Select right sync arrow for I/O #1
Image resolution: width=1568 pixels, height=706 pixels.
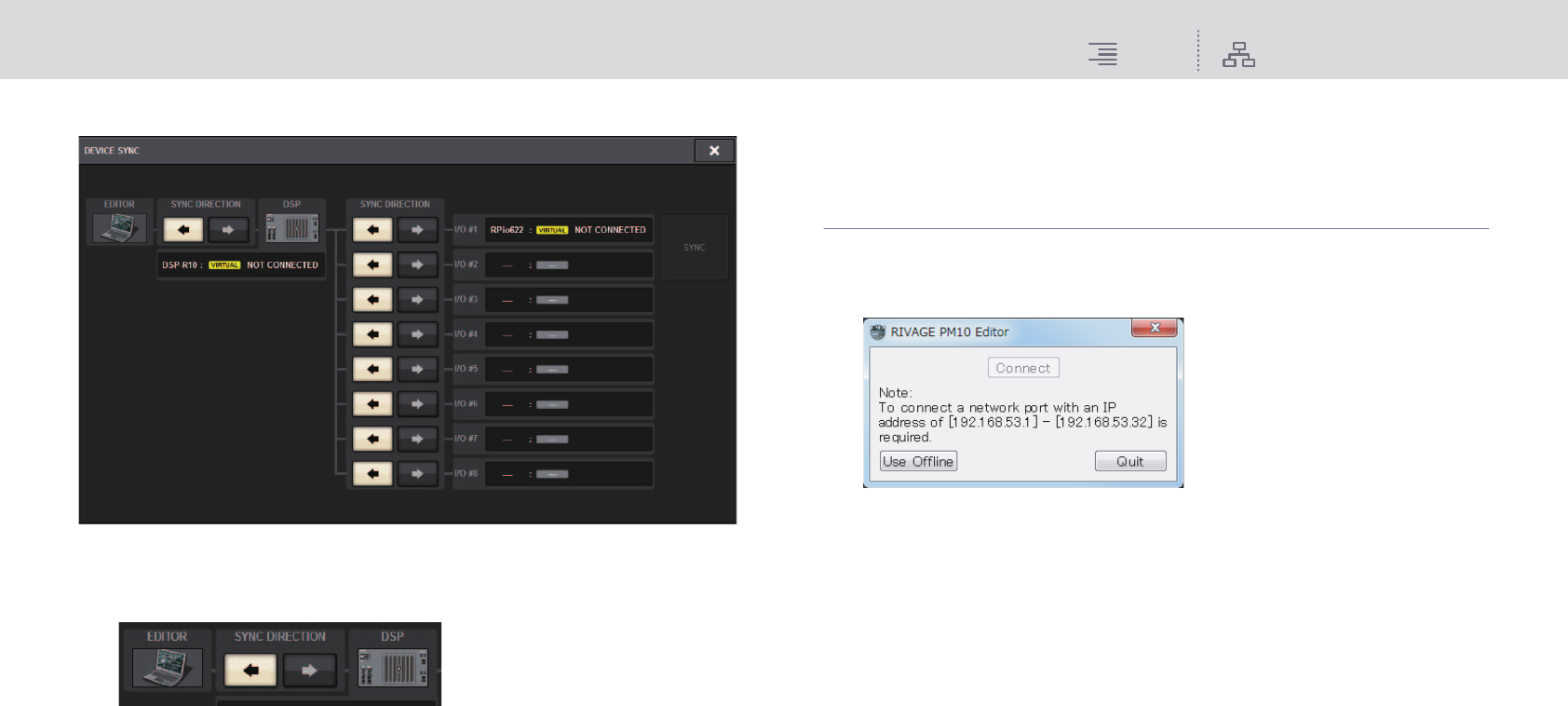(x=417, y=230)
